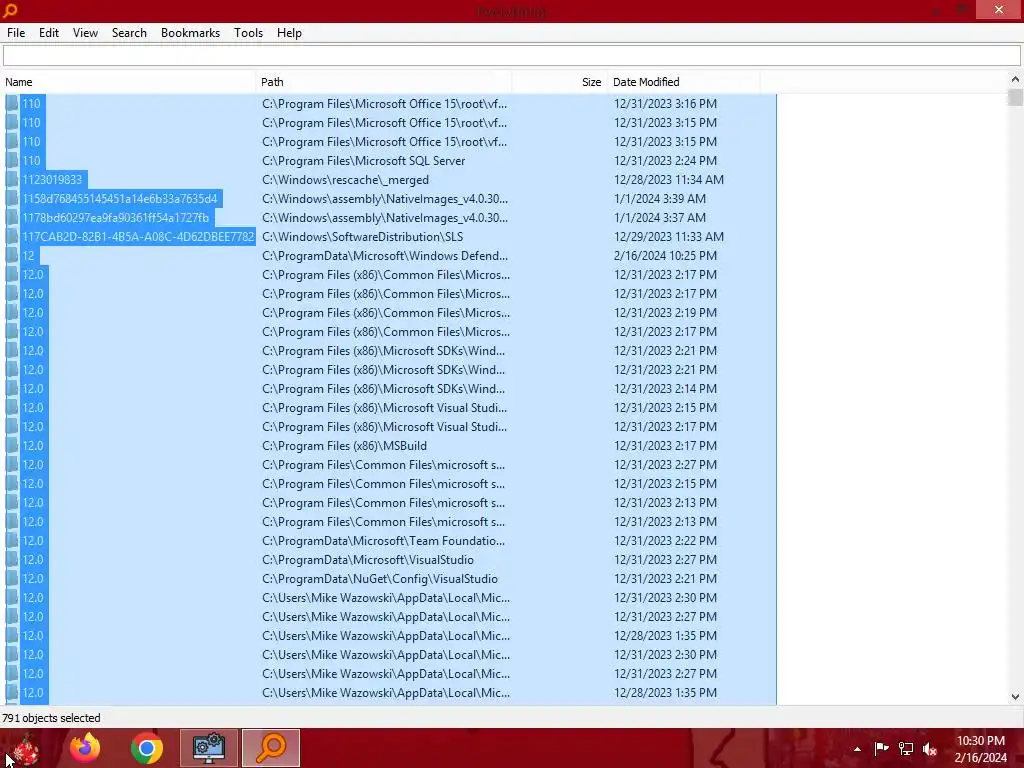The image size is (1024, 768).
Task: Click the muted volume tray icon
Action: (930, 749)
